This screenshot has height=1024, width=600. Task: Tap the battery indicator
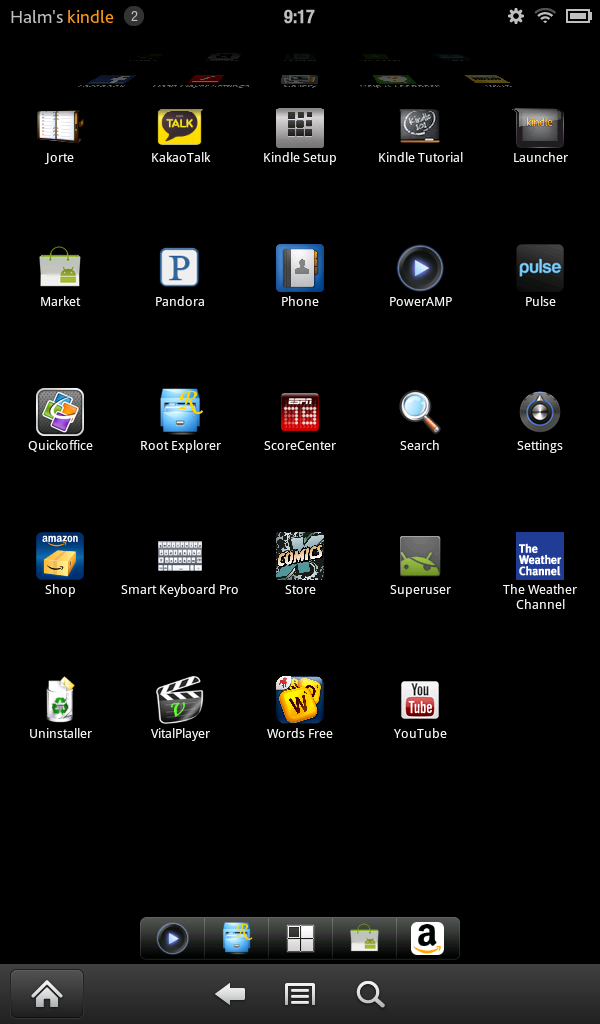click(x=578, y=16)
